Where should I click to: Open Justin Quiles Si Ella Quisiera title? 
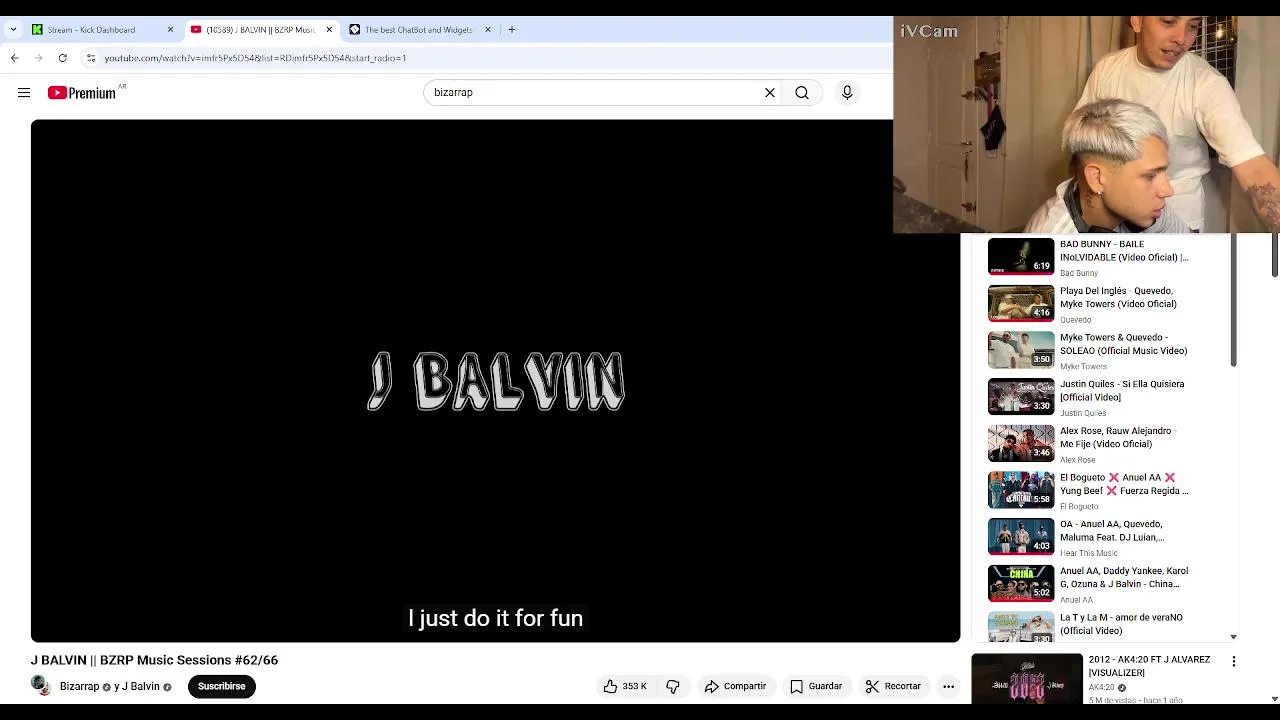(x=1122, y=390)
